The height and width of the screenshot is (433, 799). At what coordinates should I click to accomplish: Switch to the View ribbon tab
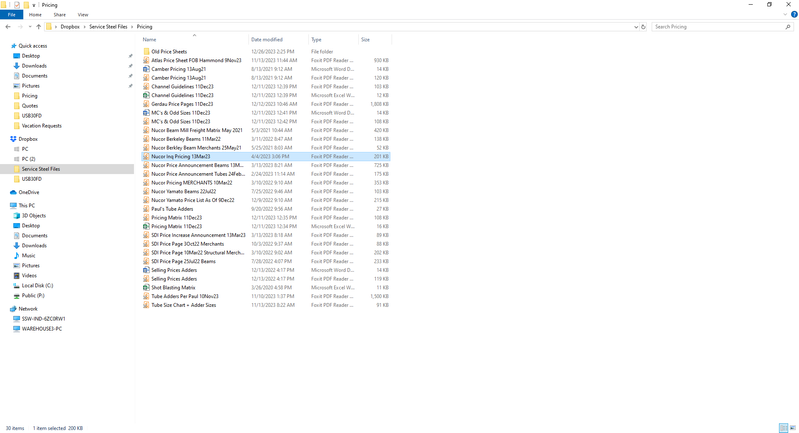[x=83, y=15]
